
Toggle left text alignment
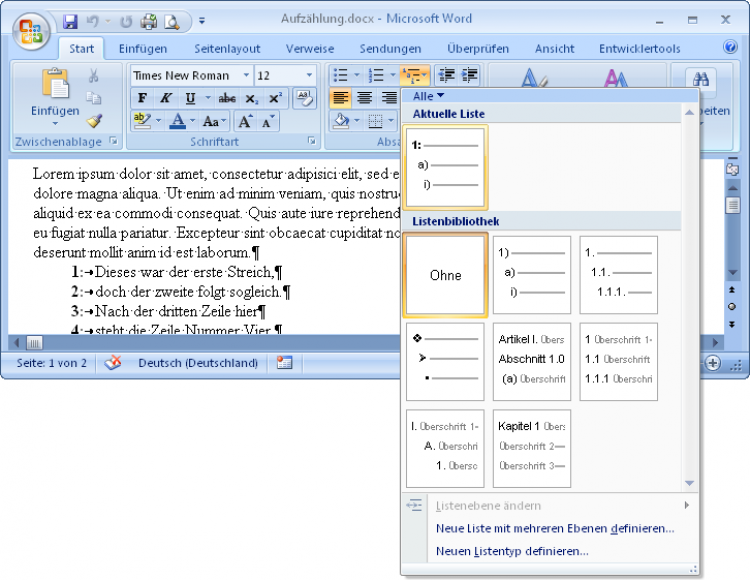[340, 98]
